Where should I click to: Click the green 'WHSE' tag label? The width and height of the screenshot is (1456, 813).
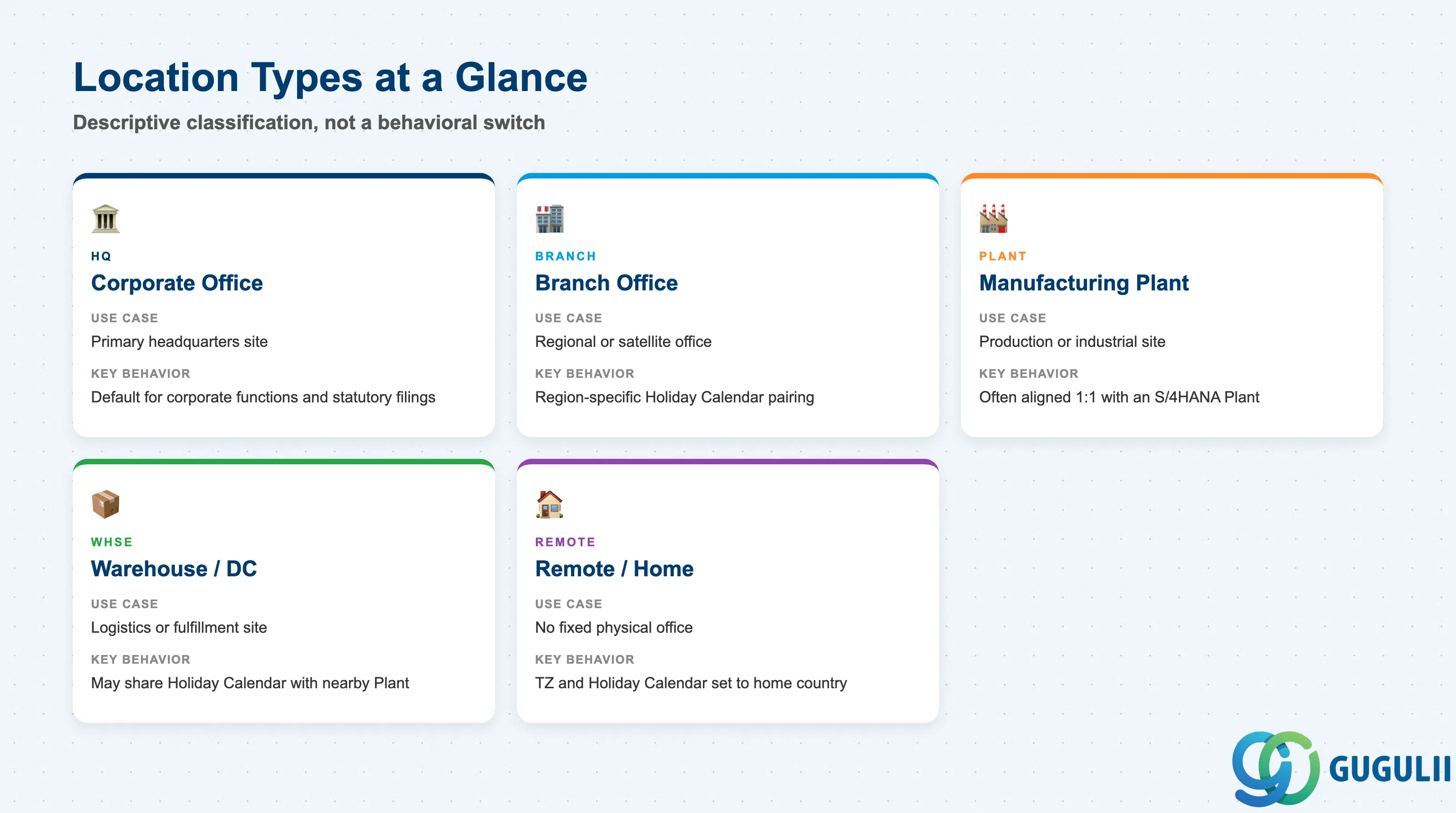112,542
